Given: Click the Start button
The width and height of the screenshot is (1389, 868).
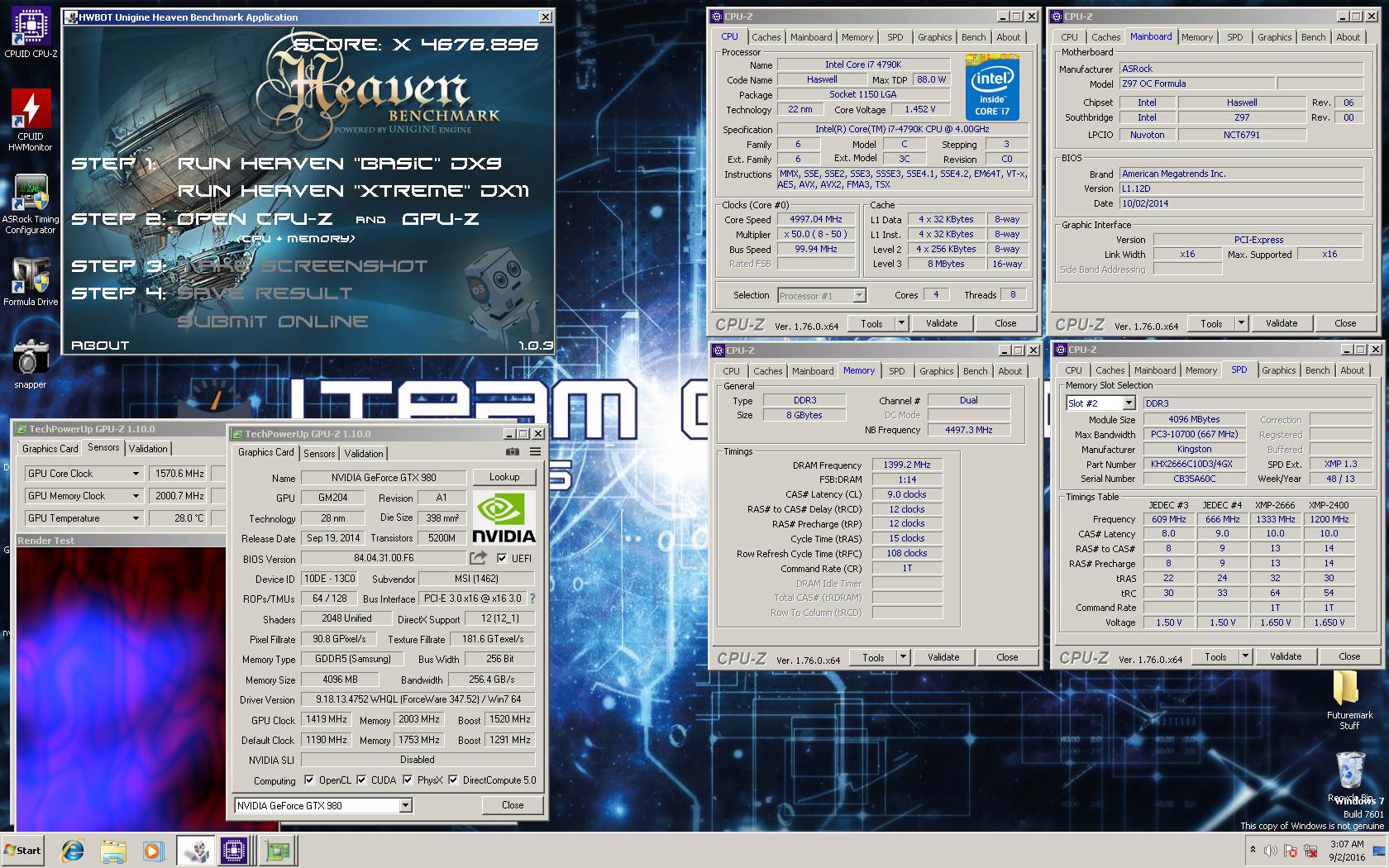Looking at the screenshot, I should (23, 851).
